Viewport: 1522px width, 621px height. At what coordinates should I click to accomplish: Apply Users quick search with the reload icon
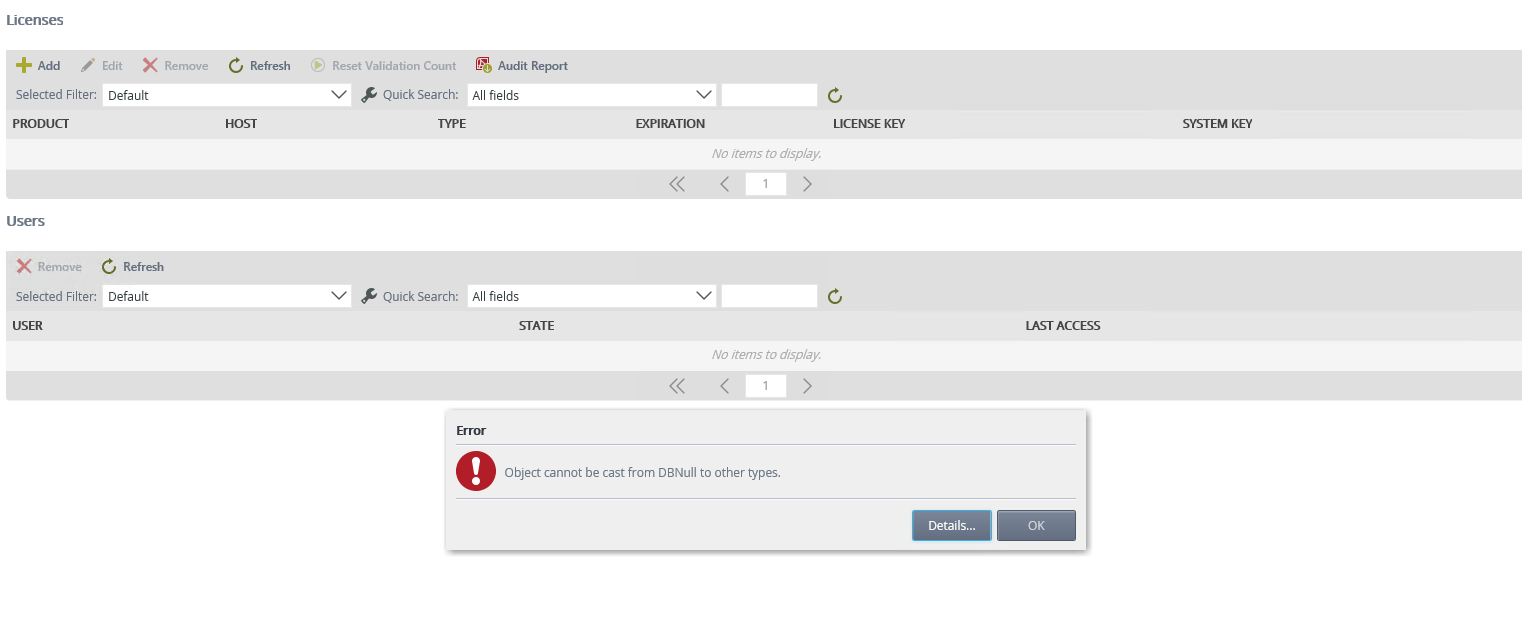click(835, 296)
